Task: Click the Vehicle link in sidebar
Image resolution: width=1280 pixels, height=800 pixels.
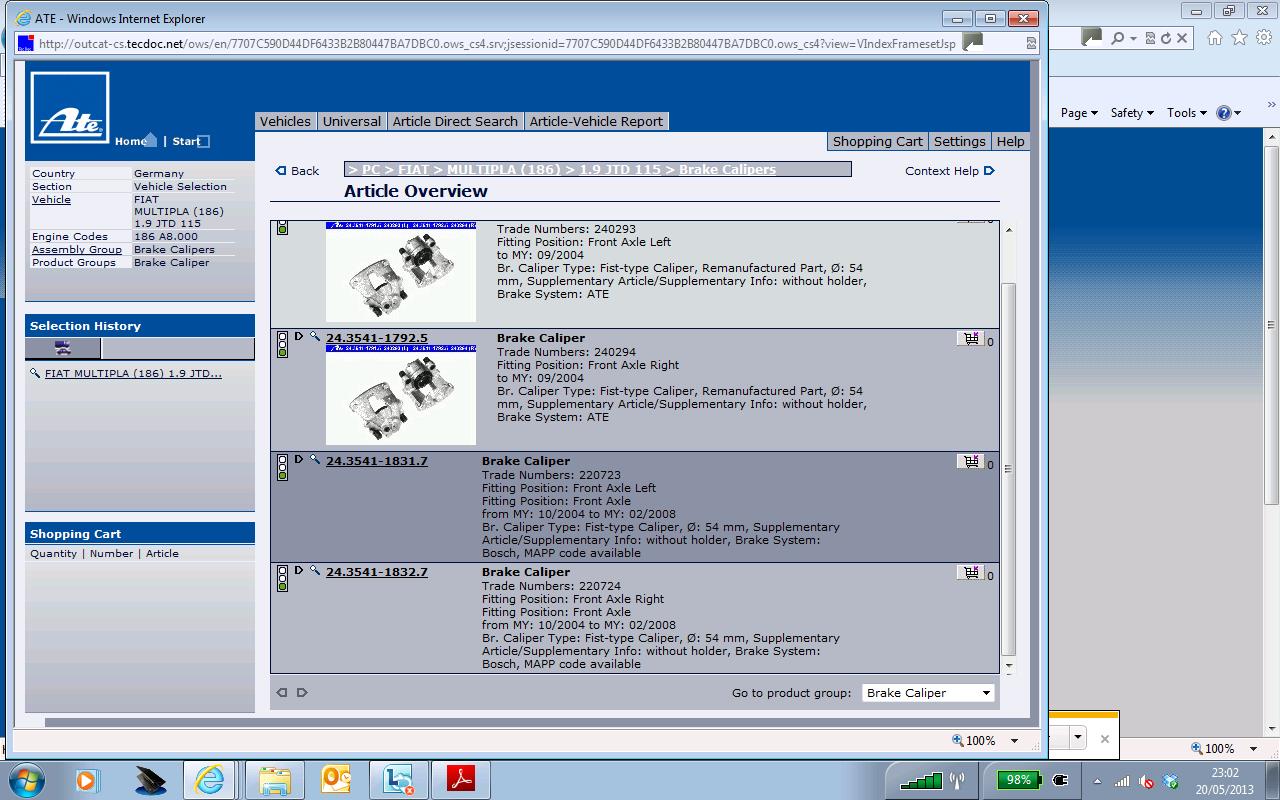Action: point(51,199)
